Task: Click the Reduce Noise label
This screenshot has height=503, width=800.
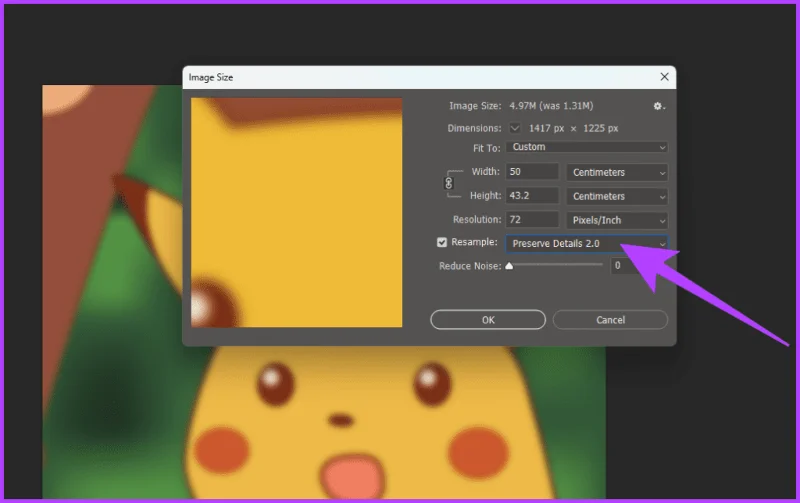Action: (470, 266)
